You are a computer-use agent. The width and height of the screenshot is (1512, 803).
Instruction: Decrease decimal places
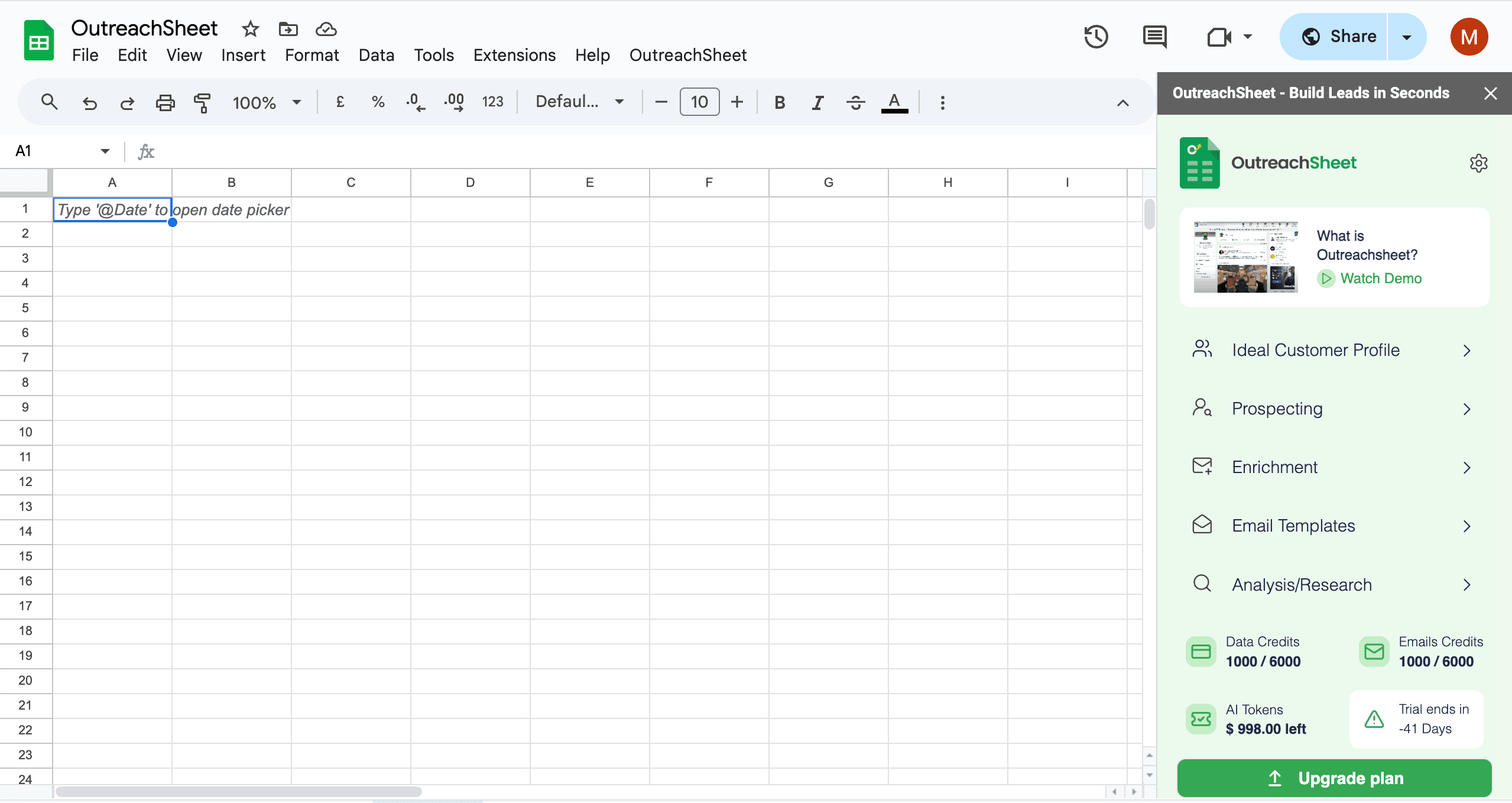point(416,102)
